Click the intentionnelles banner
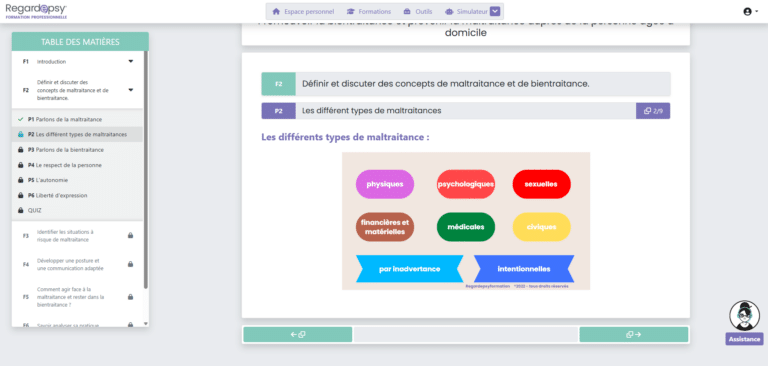This screenshot has height=366, width=768. coord(524,269)
